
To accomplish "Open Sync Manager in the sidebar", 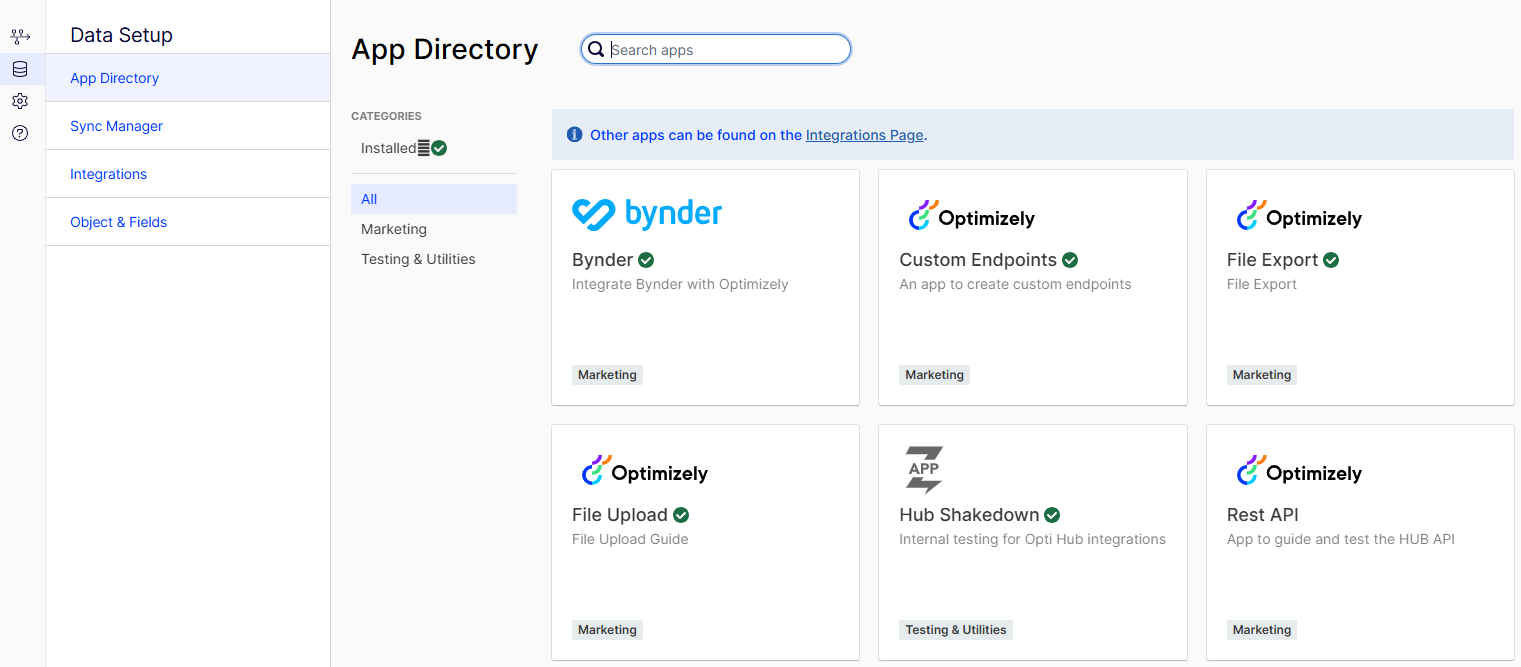I will click(188, 126).
